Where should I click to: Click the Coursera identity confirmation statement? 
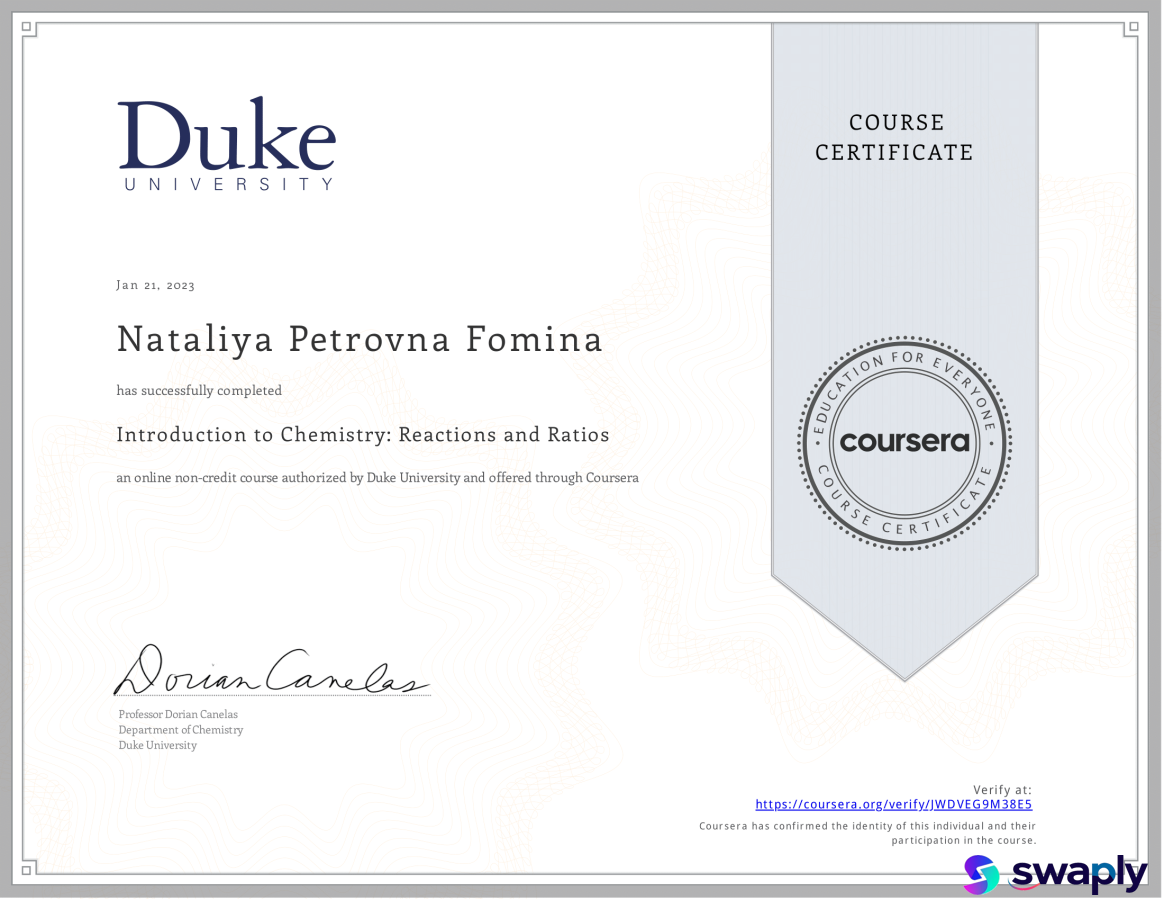pos(867,833)
